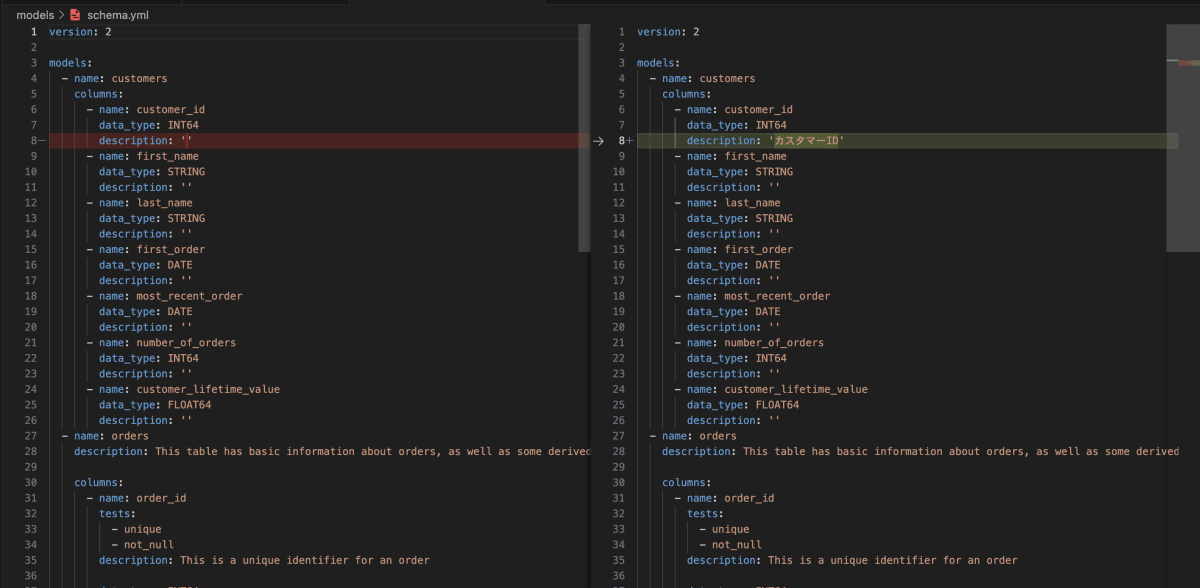Click the right pane minimap overview
This screenshot has width=1200, height=588.
[x=1182, y=138]
